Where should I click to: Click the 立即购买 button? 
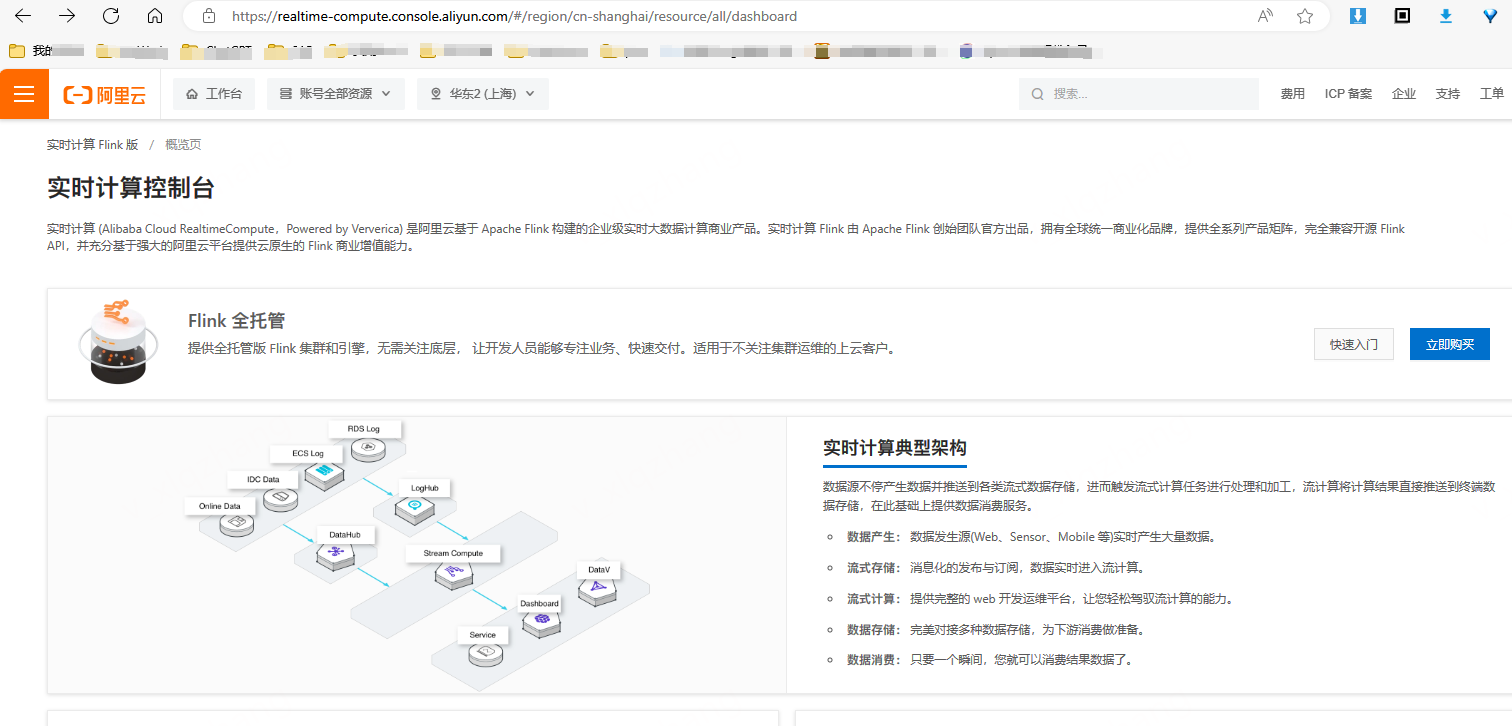click(1450, 344)
